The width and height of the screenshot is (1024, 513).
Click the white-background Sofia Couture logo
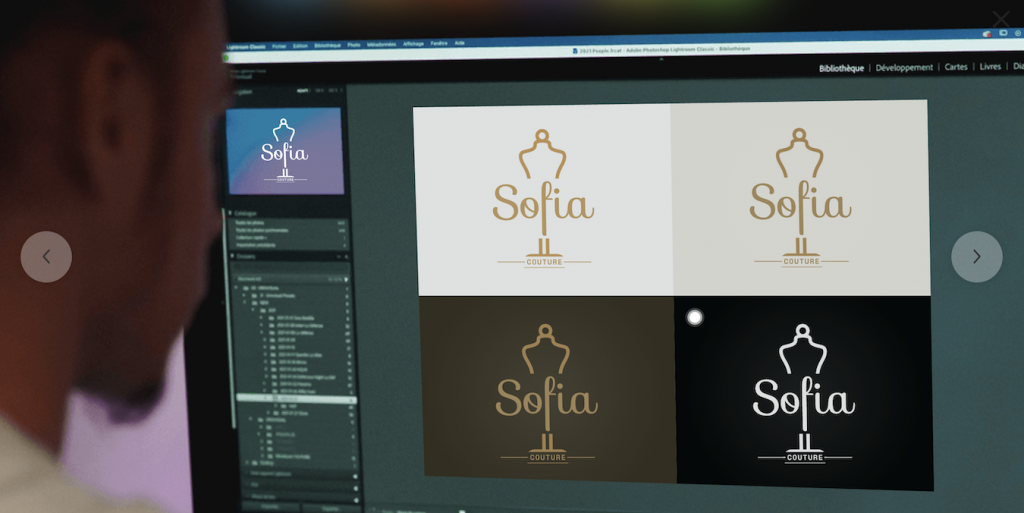pyautogui.click(x=543, y=200)
